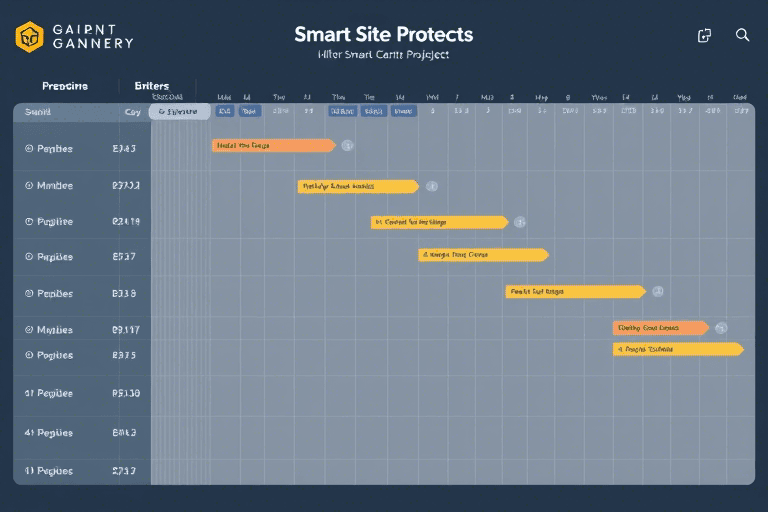Toggle the circle beside the first task row
This screenshot has height=512, width=768.
(x=29, y=148)
